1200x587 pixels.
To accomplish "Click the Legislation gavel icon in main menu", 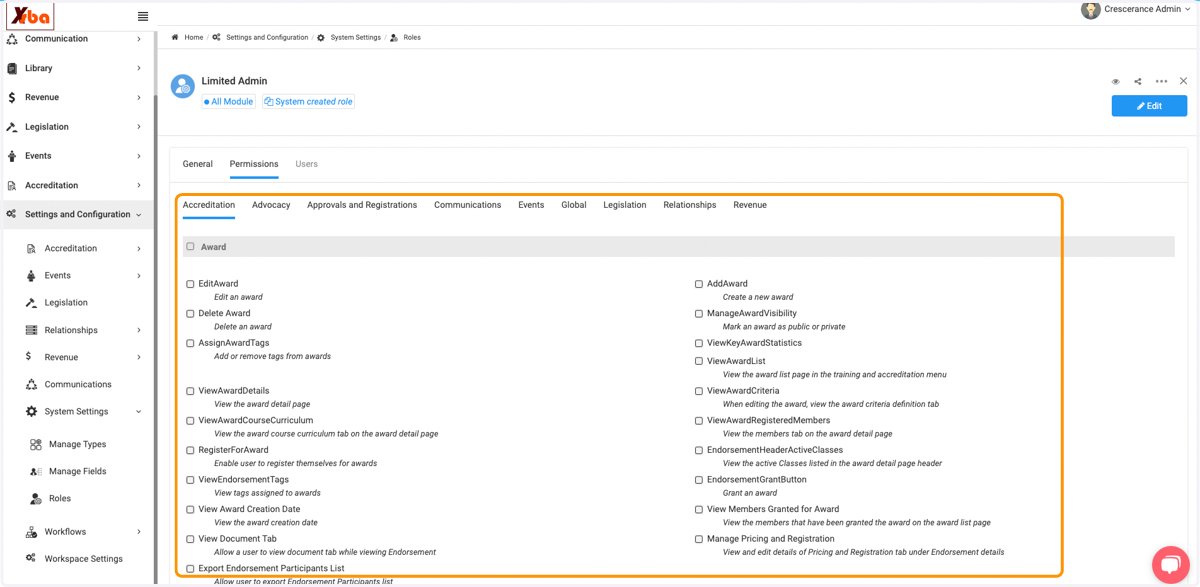I will [x=12, y=127].
